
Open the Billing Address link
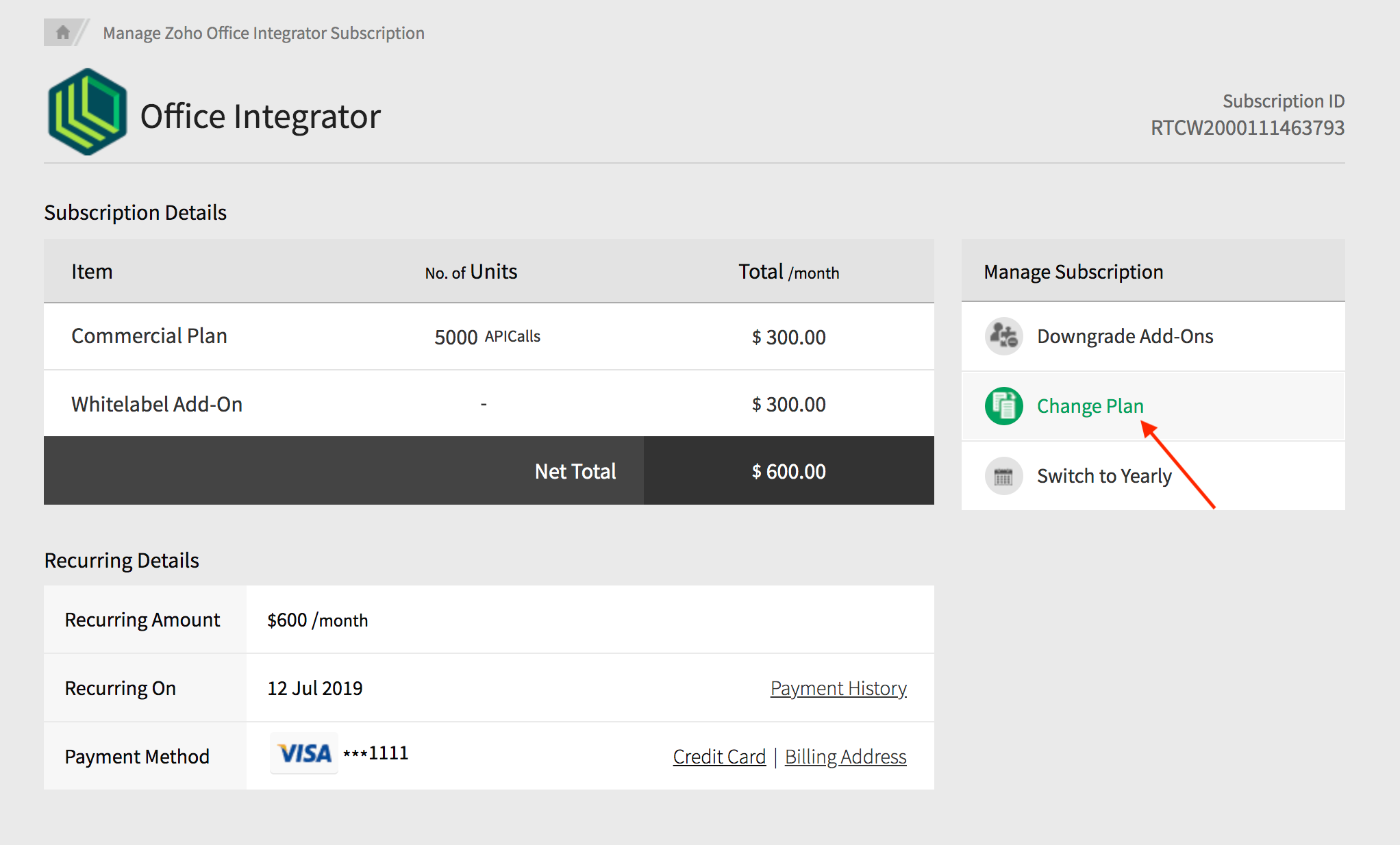point(845,757)
